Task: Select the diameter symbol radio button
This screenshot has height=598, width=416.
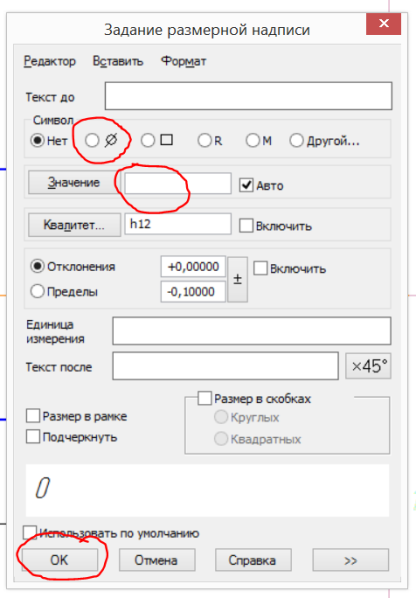Action: click(92, 140)
